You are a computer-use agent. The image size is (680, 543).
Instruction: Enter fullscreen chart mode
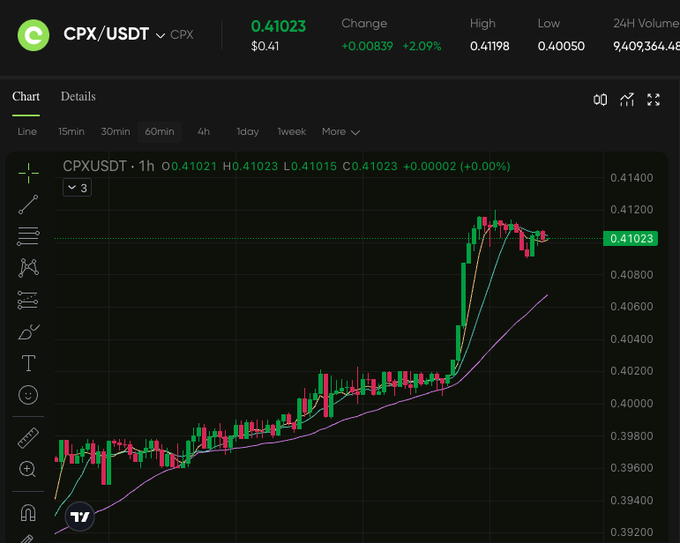(x=654, y=100)
